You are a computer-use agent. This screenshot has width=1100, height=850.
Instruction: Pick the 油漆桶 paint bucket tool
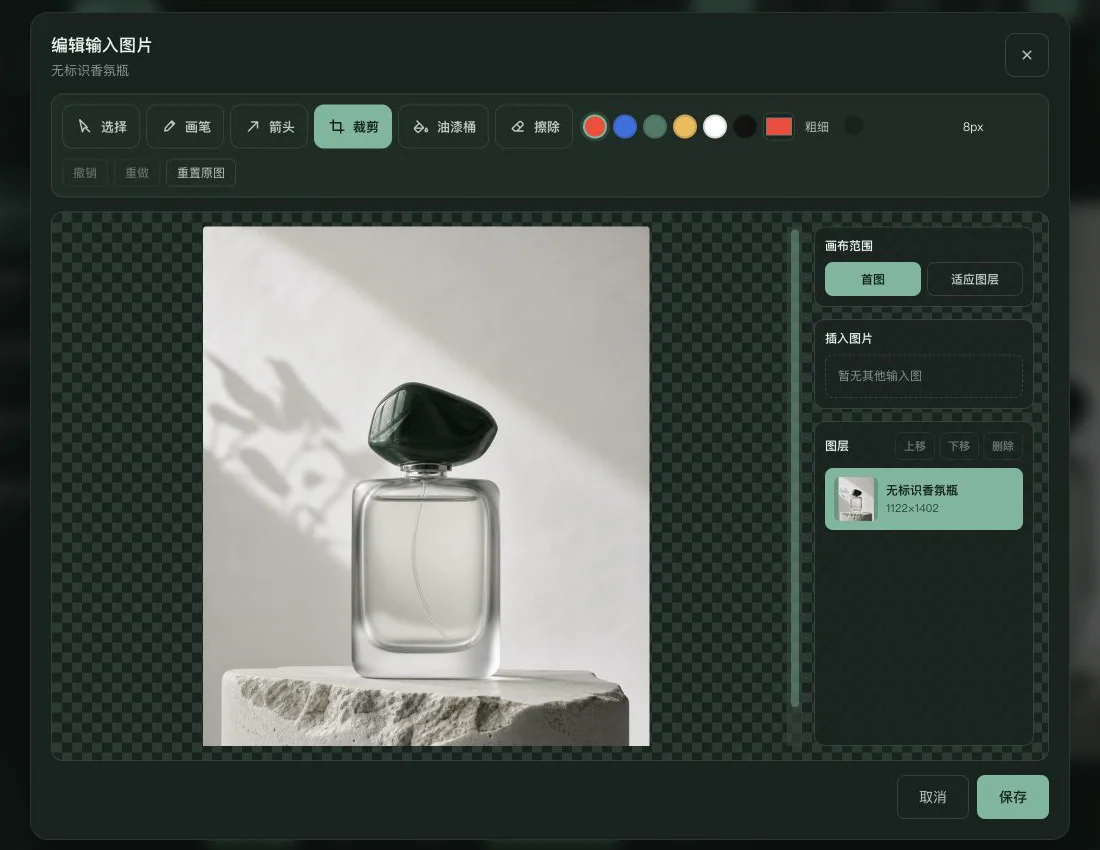[x=443, y=126]
